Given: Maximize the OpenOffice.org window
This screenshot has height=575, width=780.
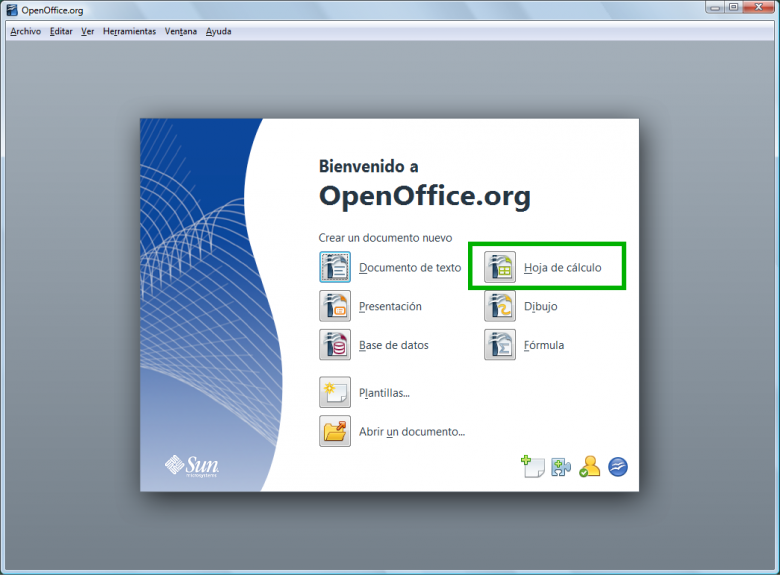Looking at the screenshot, I should coord(734,7).
